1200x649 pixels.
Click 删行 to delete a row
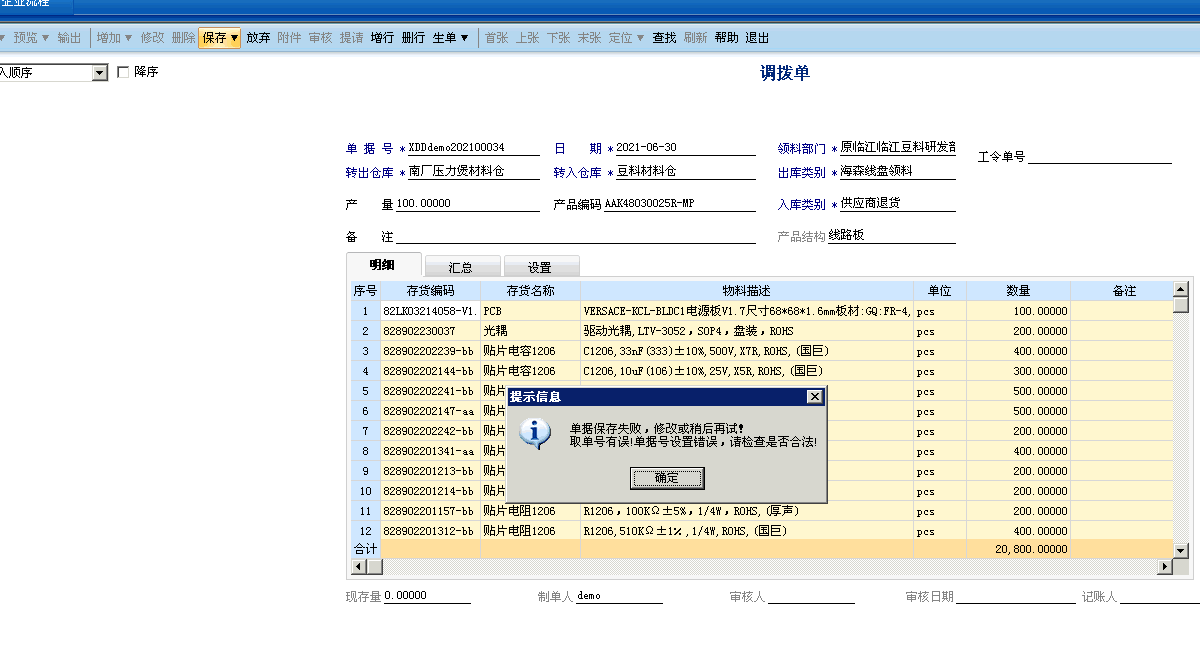click(413, 38)
